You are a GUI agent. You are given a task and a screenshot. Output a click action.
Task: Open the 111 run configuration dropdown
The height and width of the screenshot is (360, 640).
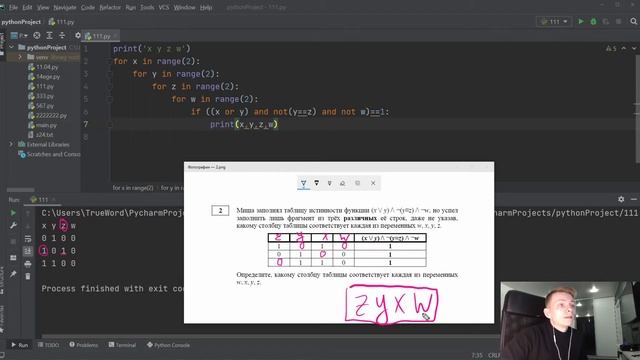coord(554,22)
